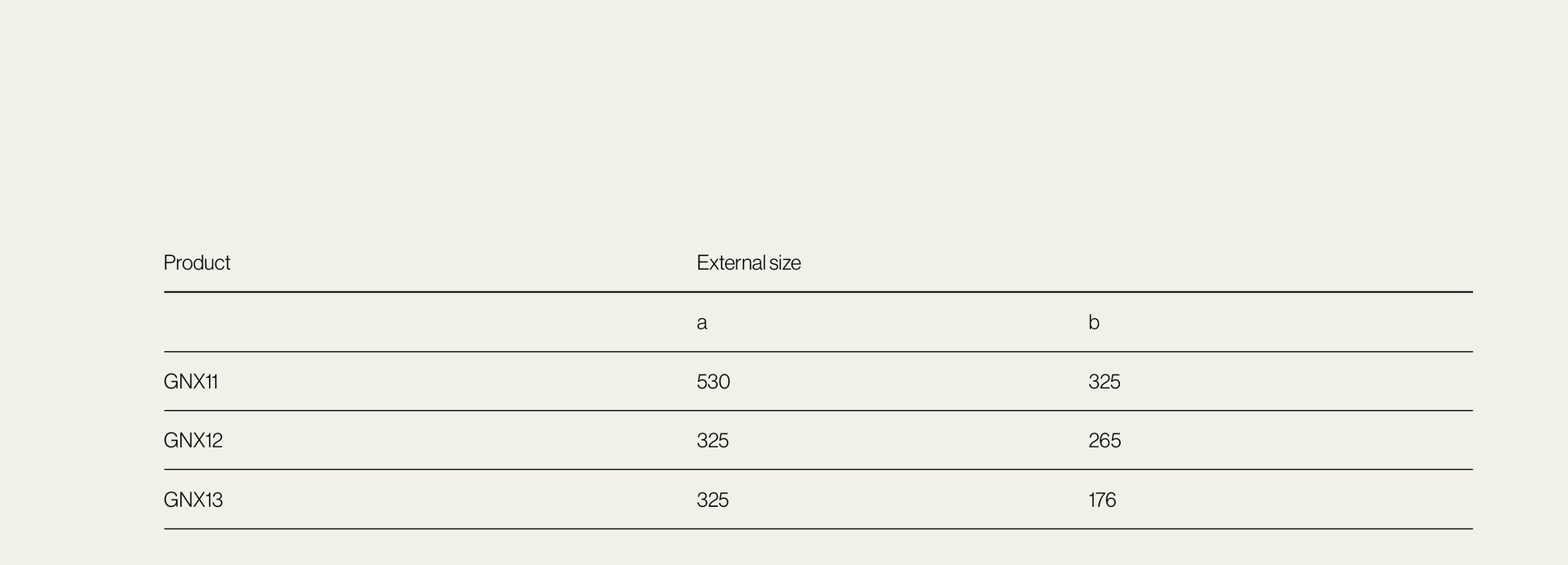Click GNX11's b value of 325

tap(1104, 382)
